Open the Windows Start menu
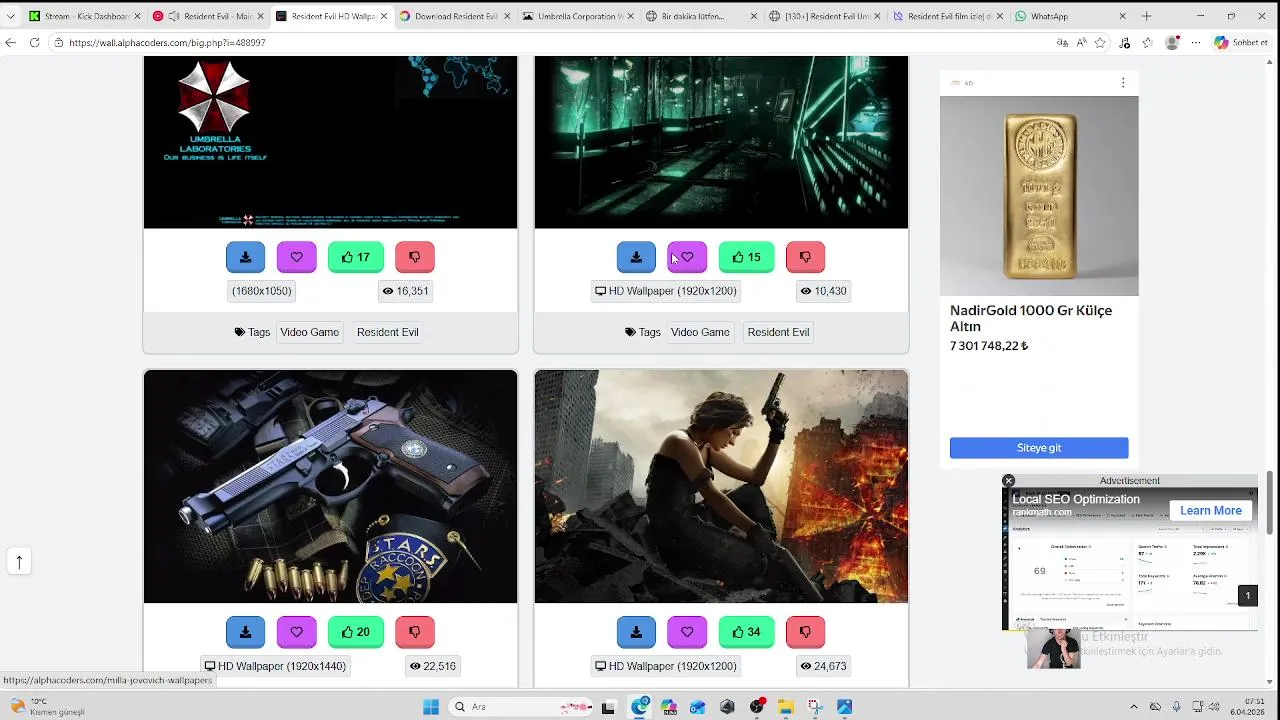Screen dimensions: 1280x720 point(431,707)
